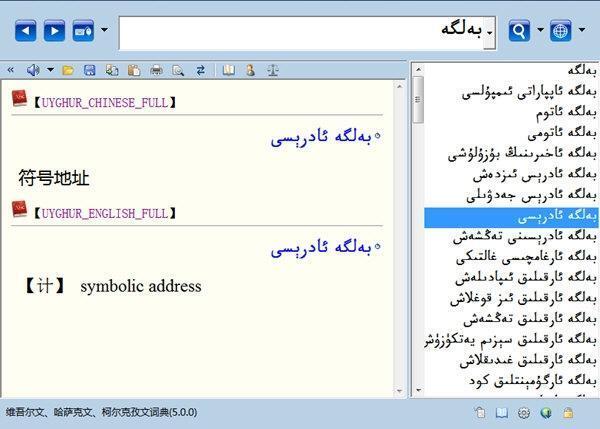Viewport: 600px width, 429px height.
Task: Click the printer icon in toolbar
Action: pyautogui.click(x=156, y=70)
